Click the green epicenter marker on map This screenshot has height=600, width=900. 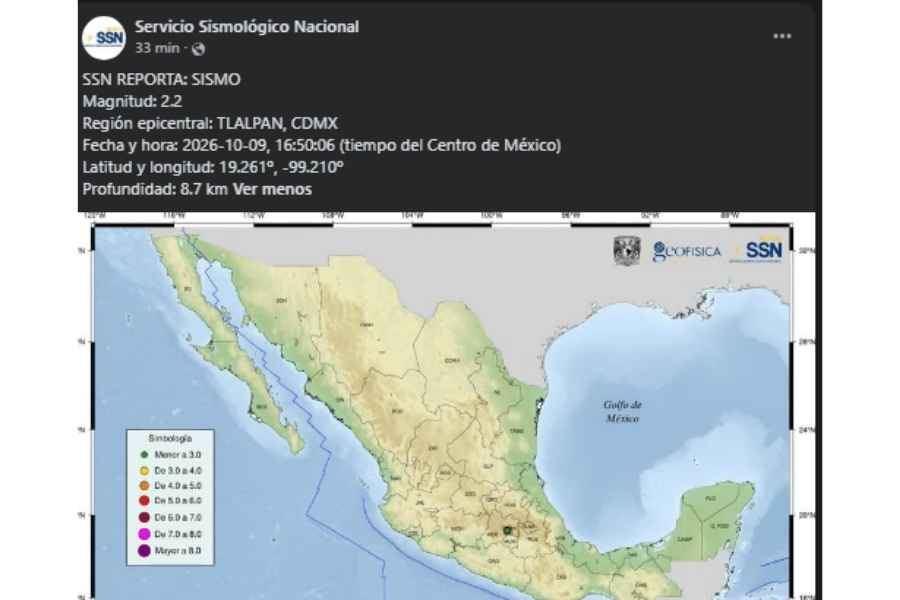(x=507, y=531)
